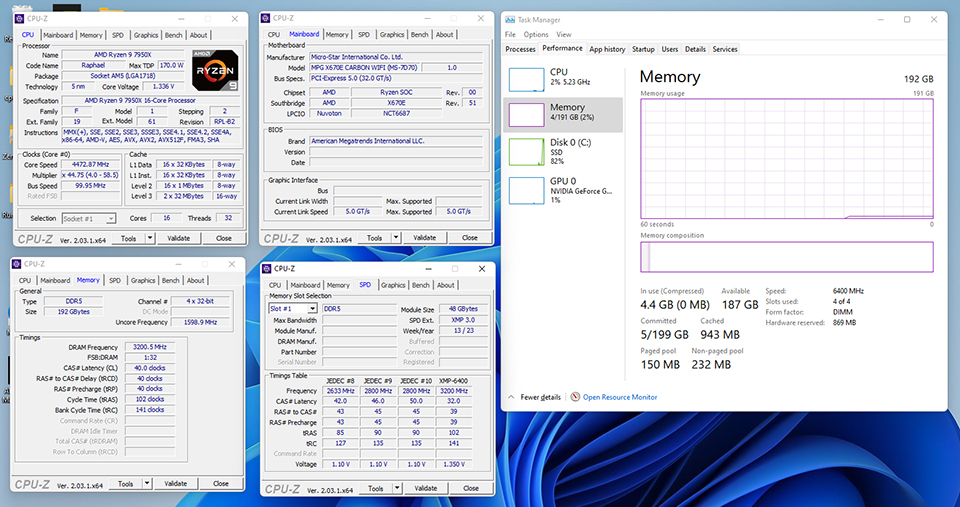Open Tools dropdown arrow in Memory window

[146, 483]
